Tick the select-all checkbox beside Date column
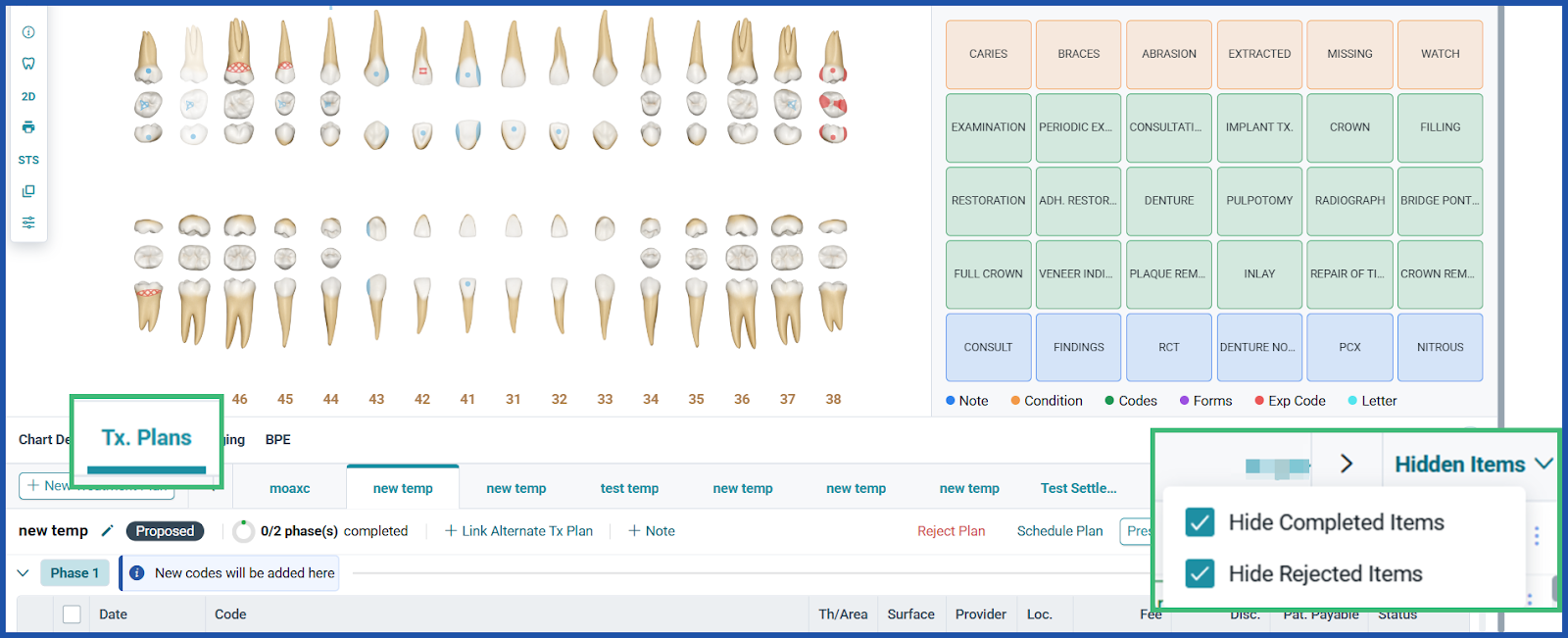 point(72,614)
